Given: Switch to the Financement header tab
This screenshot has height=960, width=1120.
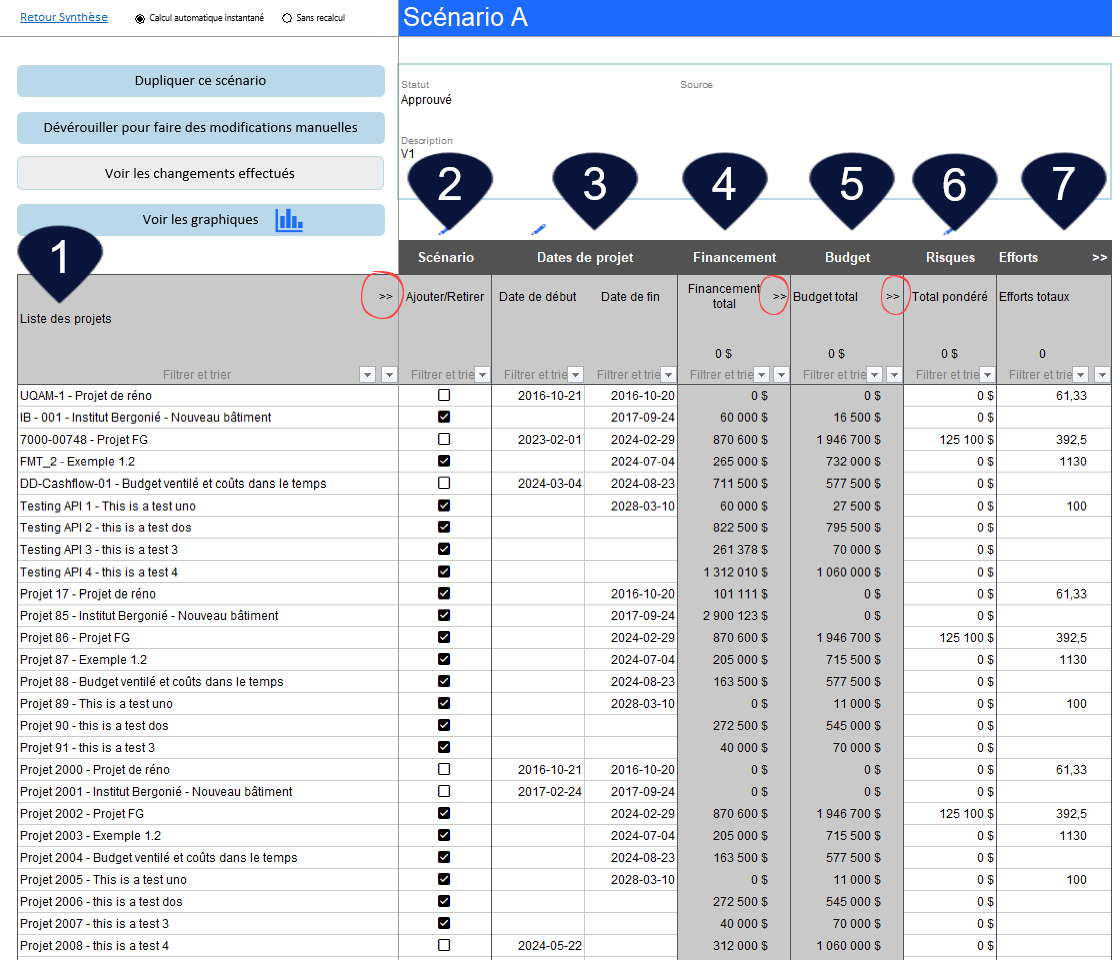Looking at the screenshot, I should pos(734,257).
